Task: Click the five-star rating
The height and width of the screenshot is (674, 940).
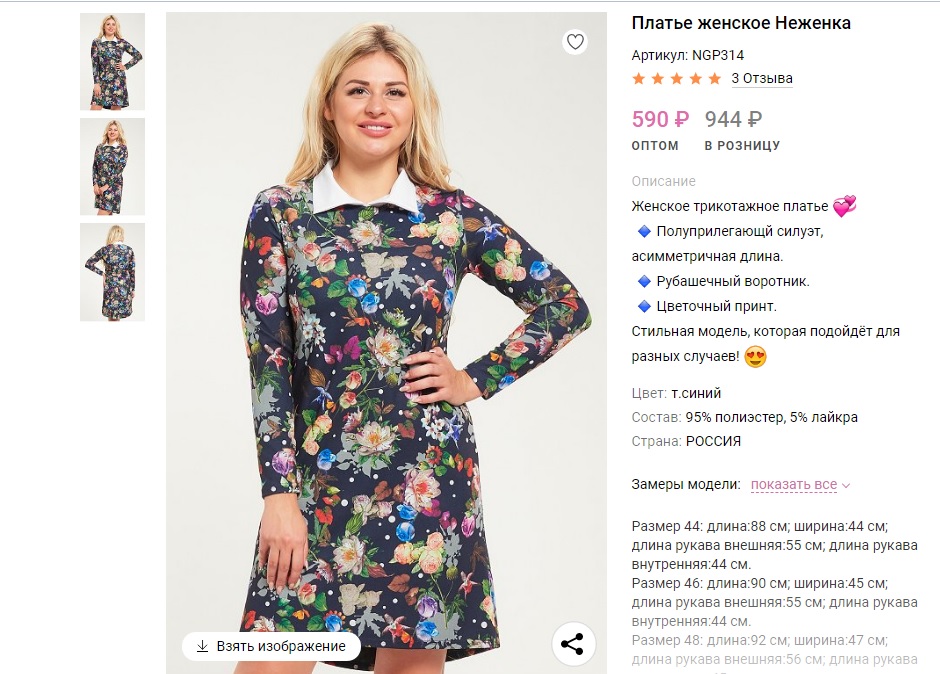Action: coord(676,78)
